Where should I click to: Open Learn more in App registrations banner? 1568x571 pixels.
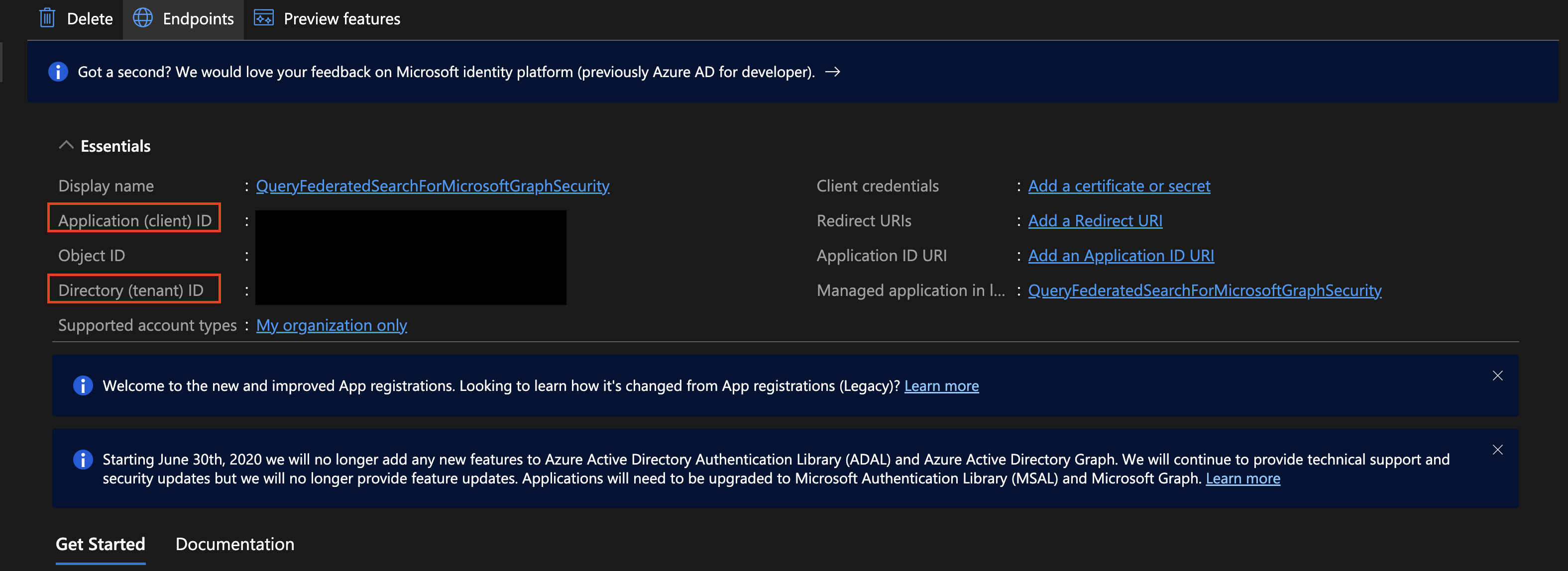point(941,386)
